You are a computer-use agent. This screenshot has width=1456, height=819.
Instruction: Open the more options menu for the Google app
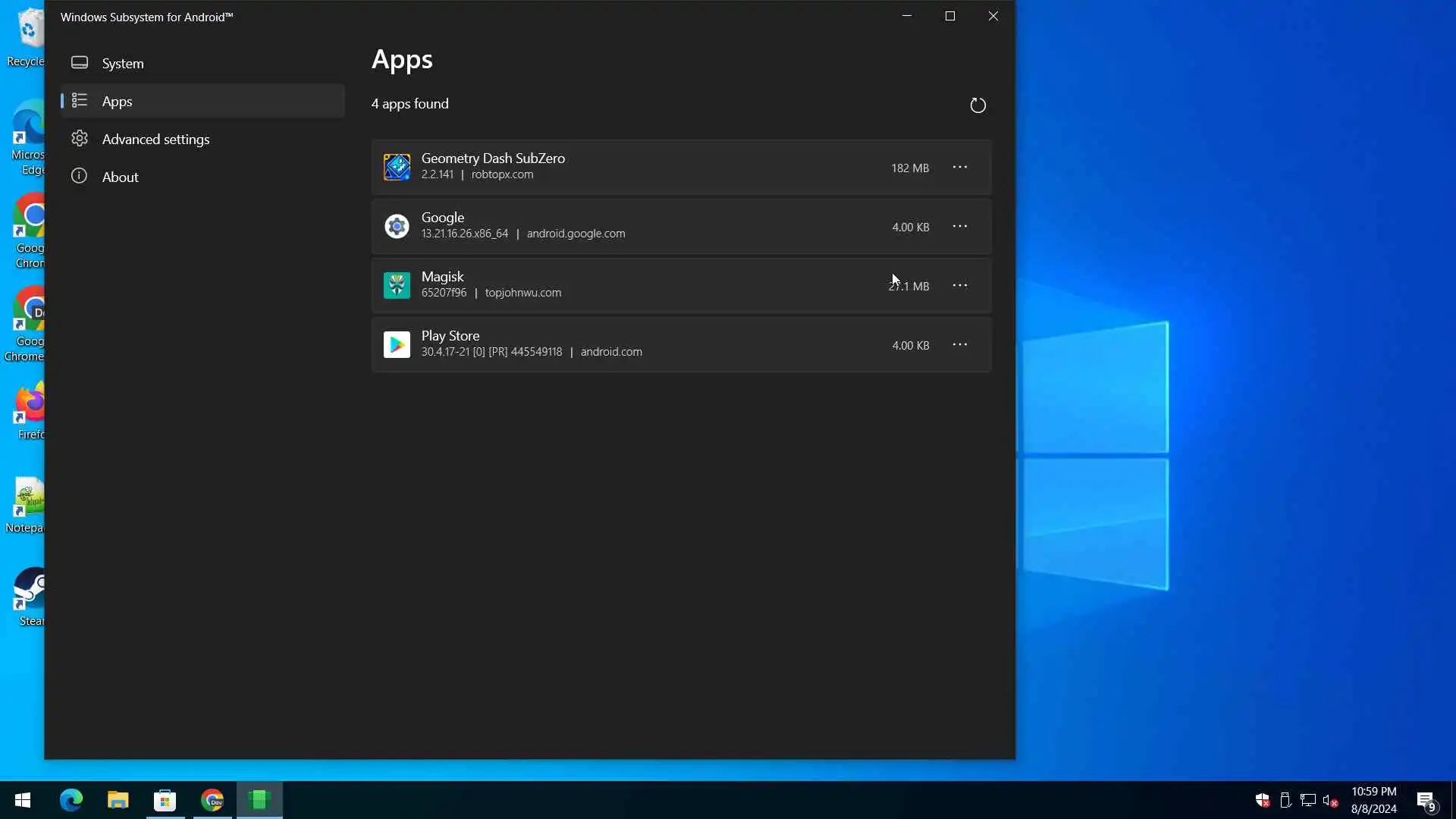tap(959, 226)
